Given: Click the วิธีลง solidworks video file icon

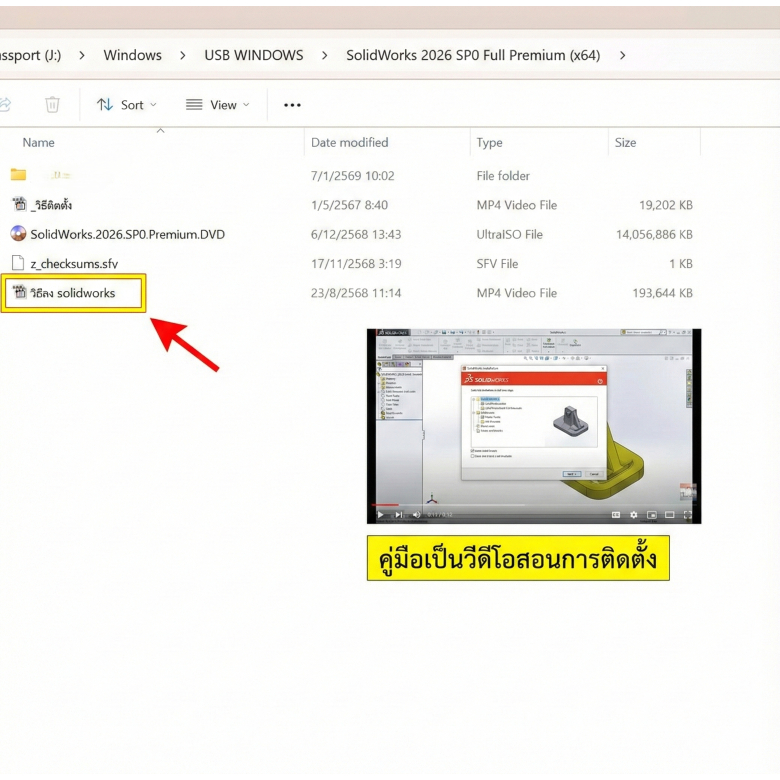Looking at the screenshot, I should coord(19,293).
